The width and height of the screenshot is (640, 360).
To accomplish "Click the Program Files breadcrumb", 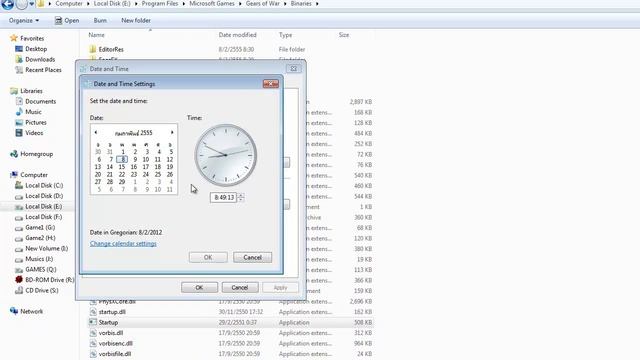I will point(160,4).
